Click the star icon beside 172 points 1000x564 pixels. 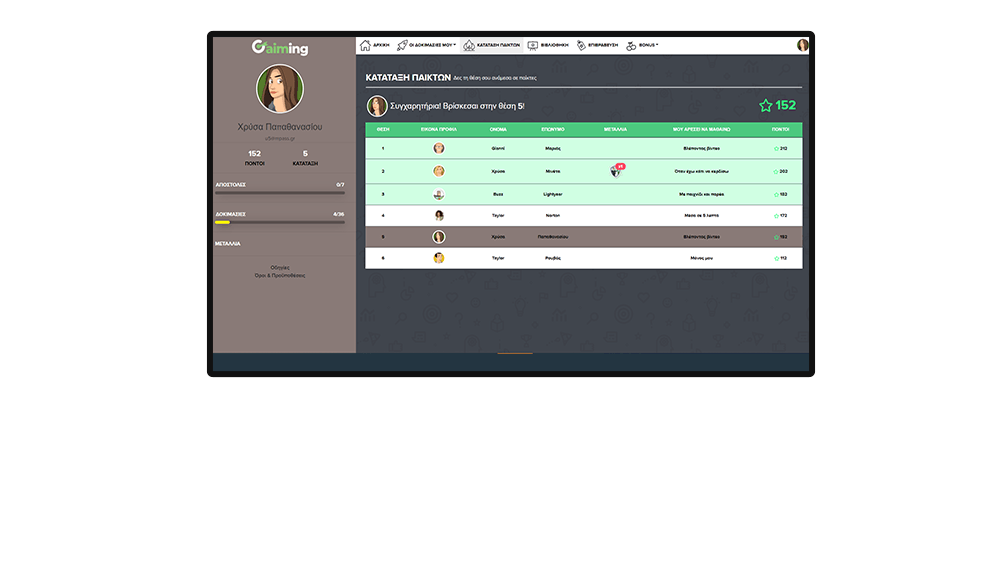(x=776, y=216)
